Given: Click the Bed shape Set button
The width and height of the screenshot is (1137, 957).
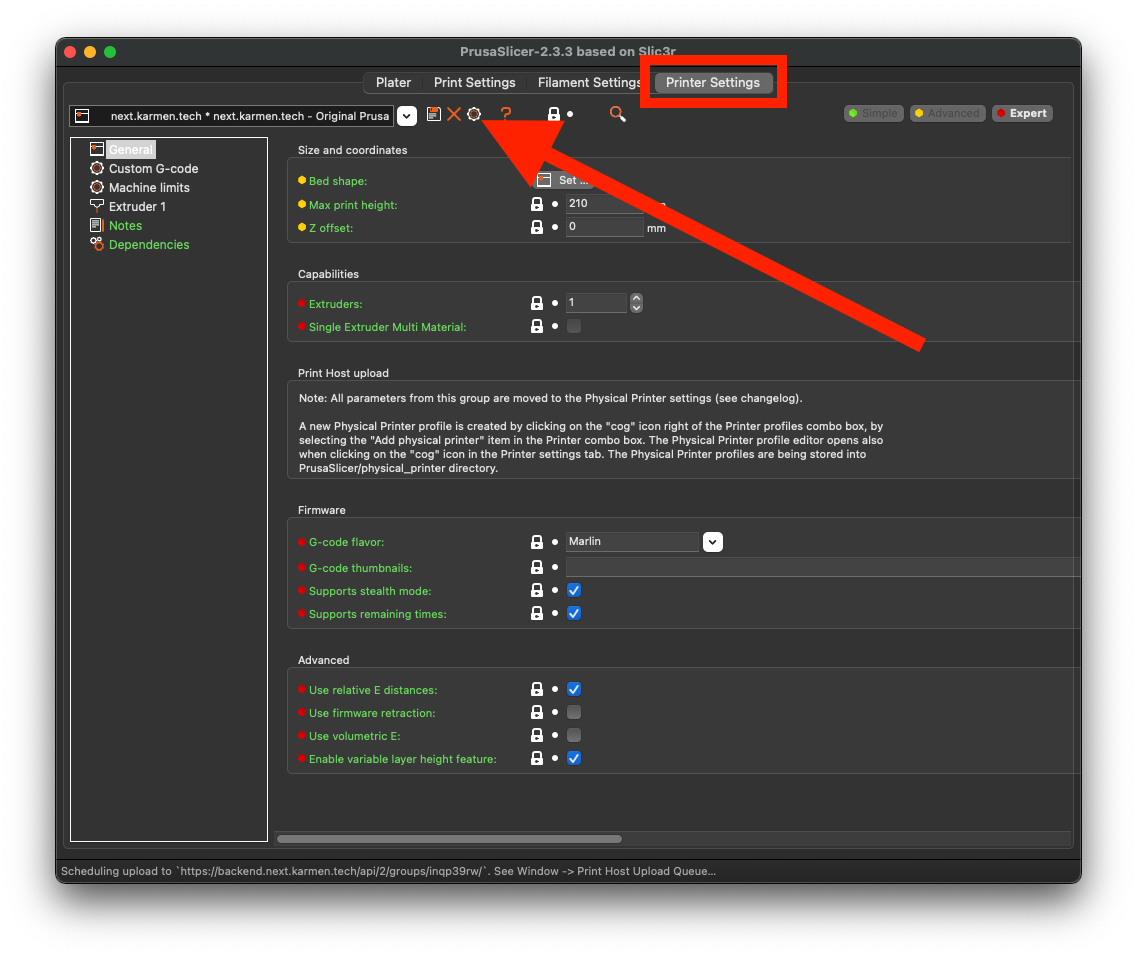Looking at the screenshot, I should coord(563,180).
